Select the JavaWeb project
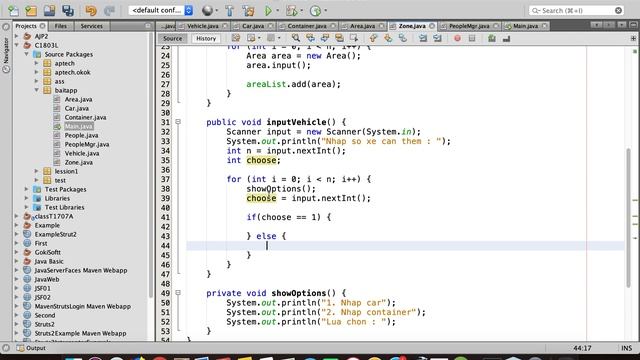The image size is (640, 360). tap(47, 279)
